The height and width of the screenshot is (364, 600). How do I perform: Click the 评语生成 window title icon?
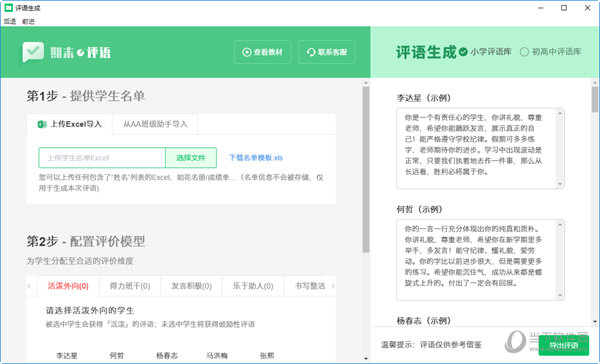(x=8, y=8)
